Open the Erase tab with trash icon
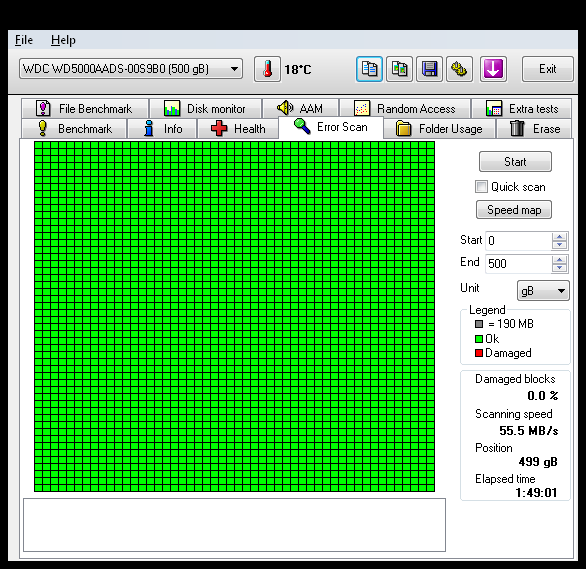 (x=534, y=129)
